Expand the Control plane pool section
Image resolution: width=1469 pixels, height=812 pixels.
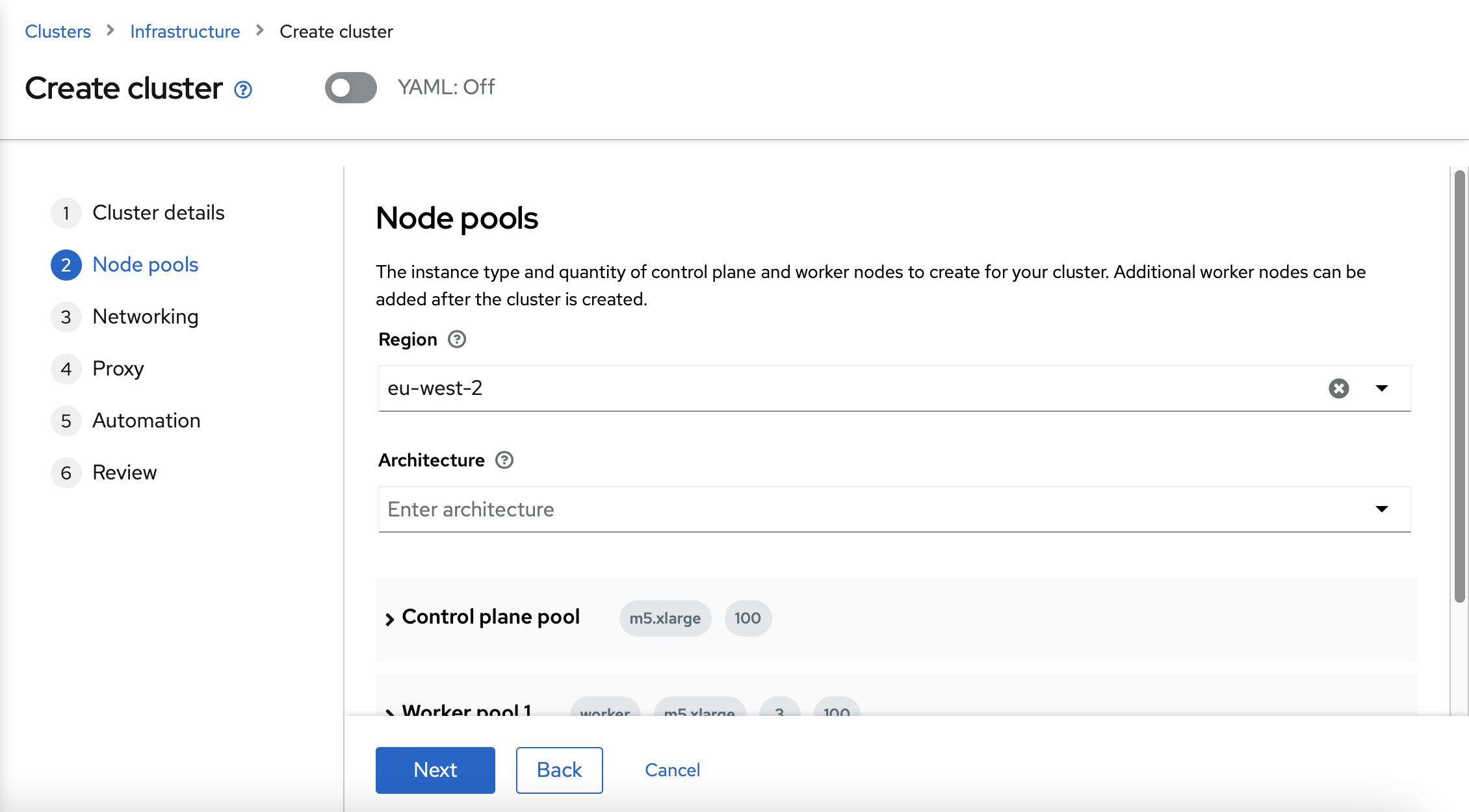390,619
